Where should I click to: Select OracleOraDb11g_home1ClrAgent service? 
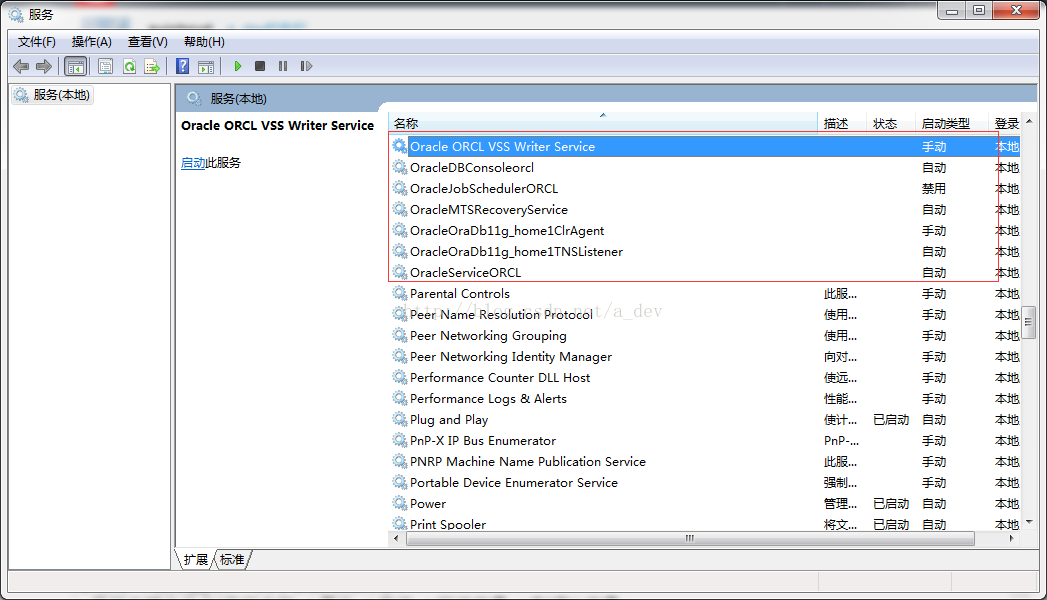[x=704, y=231]
